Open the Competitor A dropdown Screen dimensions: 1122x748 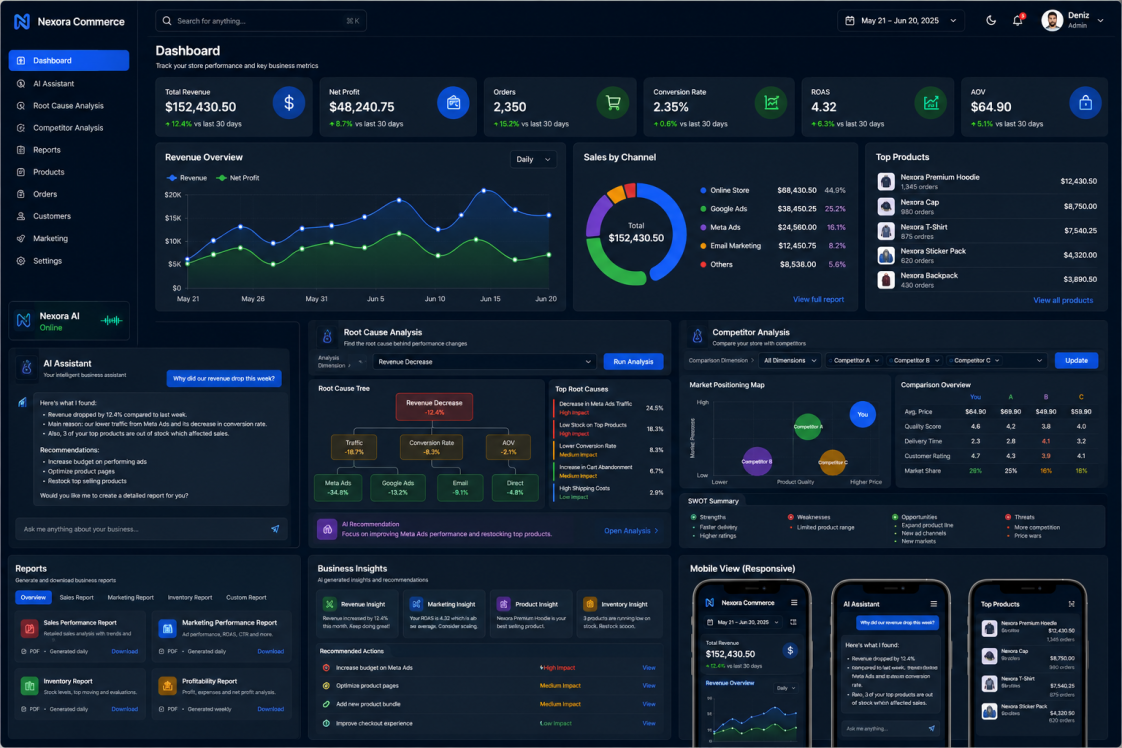854,360
